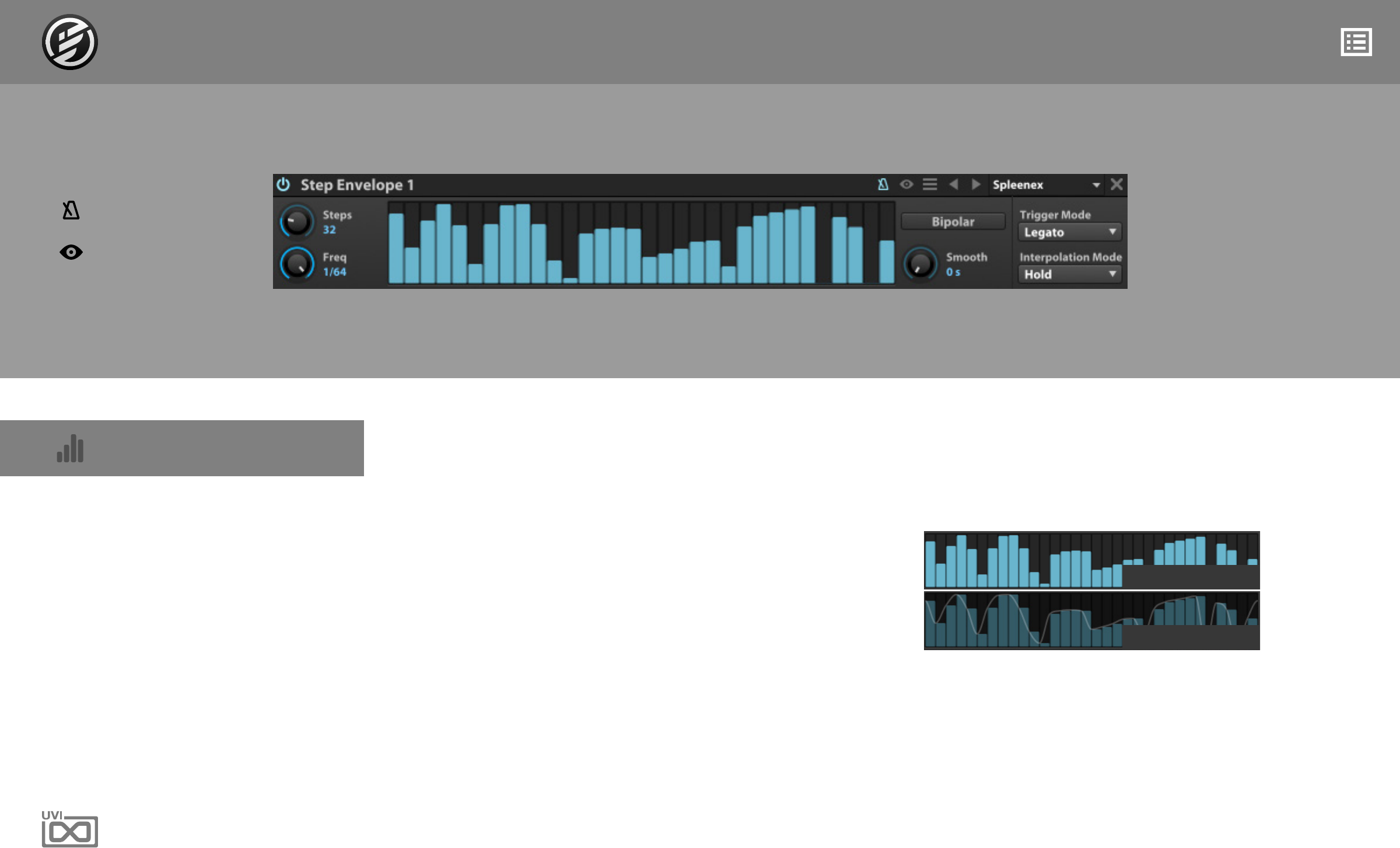Toggle the Step Envelope 1 power button
Viewport: 1400px width, 848px height.
pos(283,184)
